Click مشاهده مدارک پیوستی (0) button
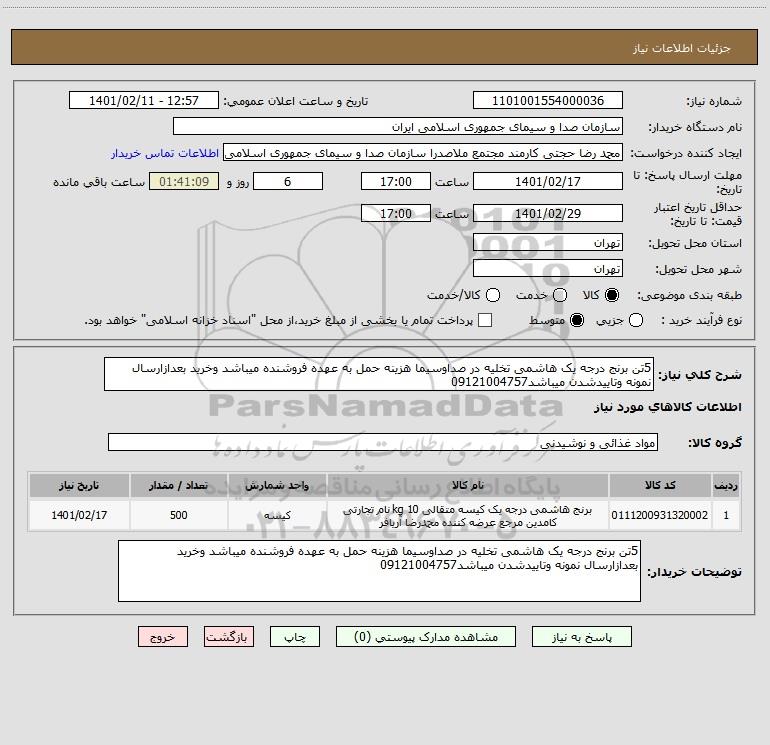The image size is (770, 745). pyautogui.click(x=426, y=637)
